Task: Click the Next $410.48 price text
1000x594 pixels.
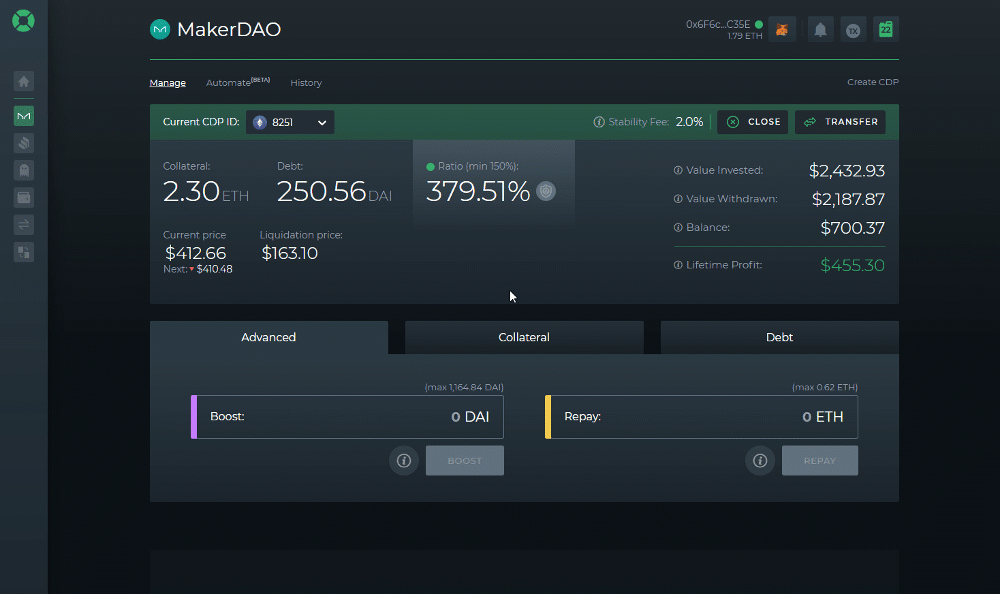Action: [x=198, y=269]
